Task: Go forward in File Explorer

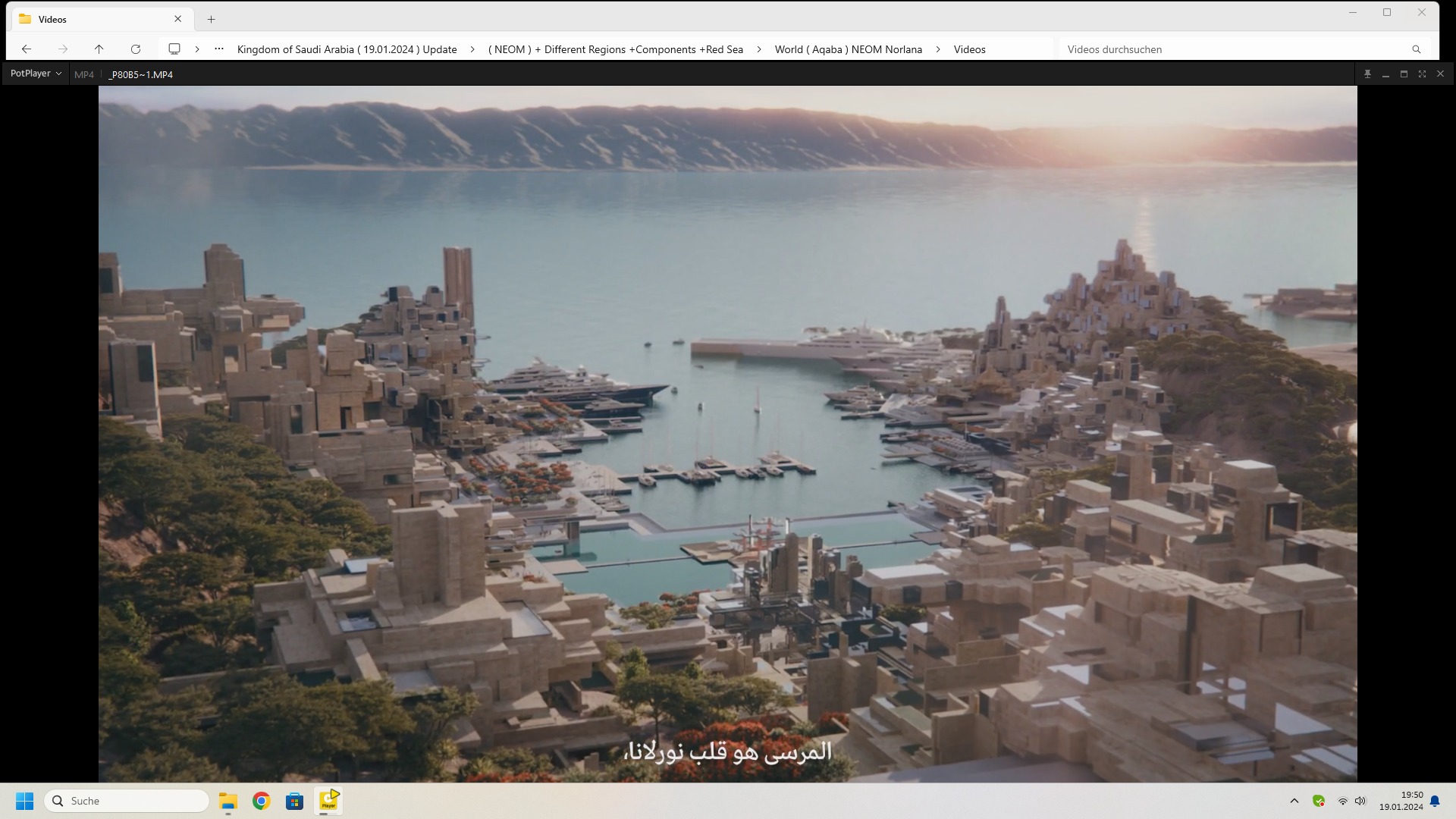Action: [63, 49]
